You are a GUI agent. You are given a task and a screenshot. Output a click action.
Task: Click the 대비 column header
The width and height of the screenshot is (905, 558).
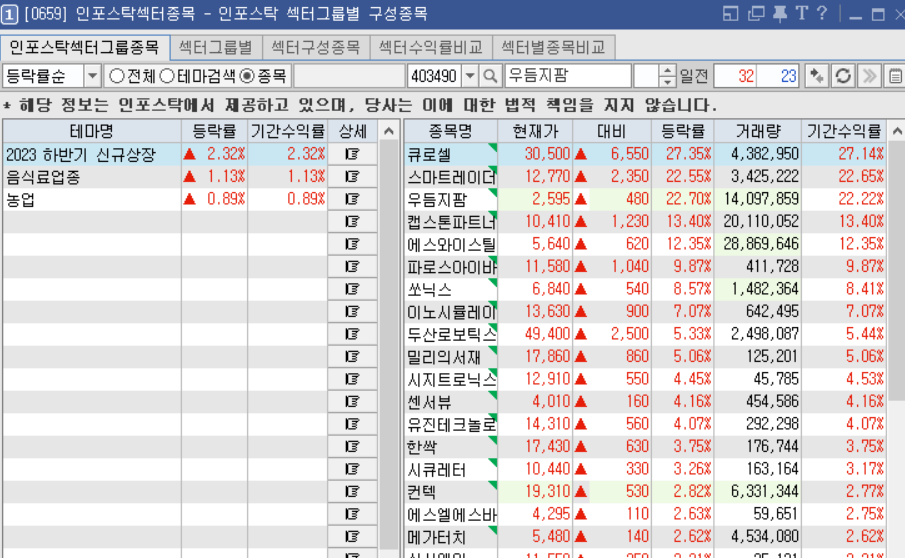click(x=612, y=132)
